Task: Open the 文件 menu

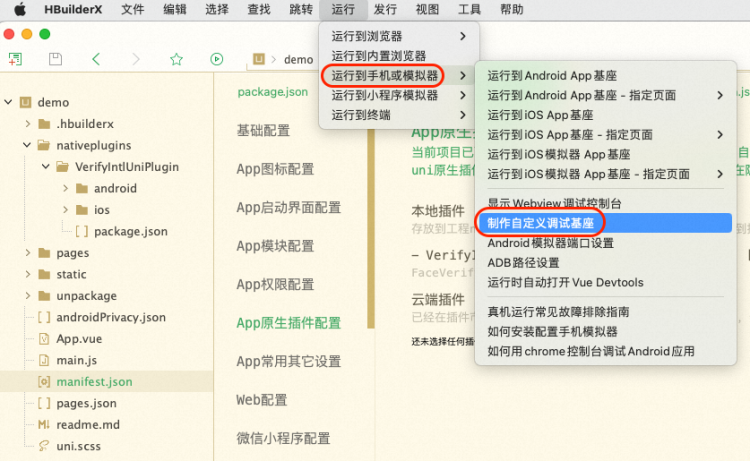Action: click(132, 9)
